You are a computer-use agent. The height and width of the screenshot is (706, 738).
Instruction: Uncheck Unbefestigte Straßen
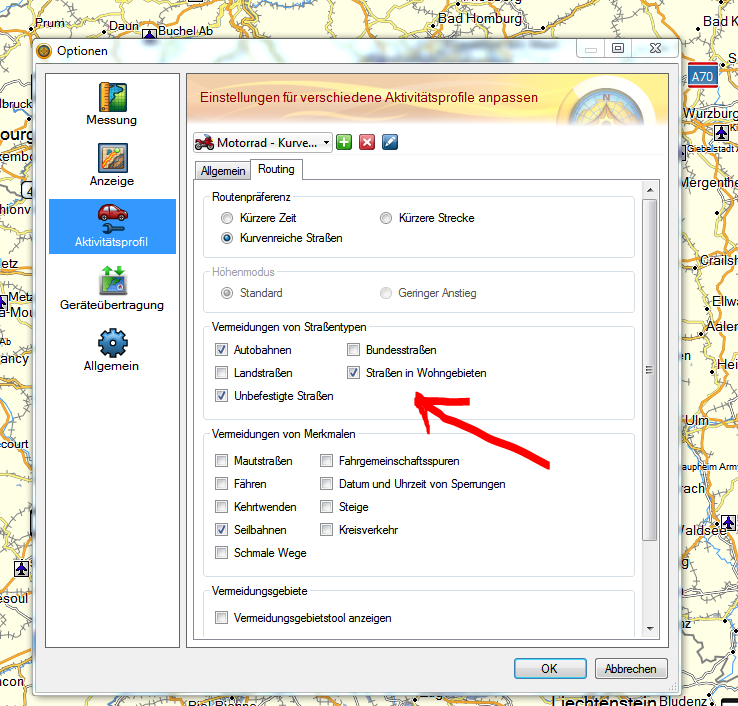(x=221, y=396)
